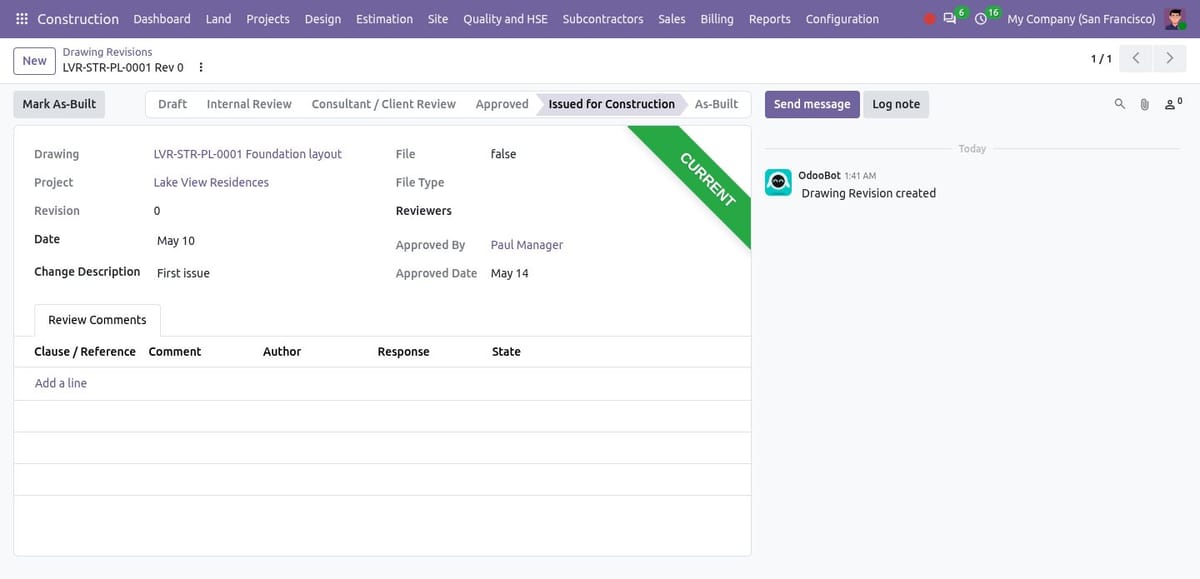The width and height of the screenshot is (1200, 579).
Task: Open the Dashboard menu
Action: tap(162, 19)
